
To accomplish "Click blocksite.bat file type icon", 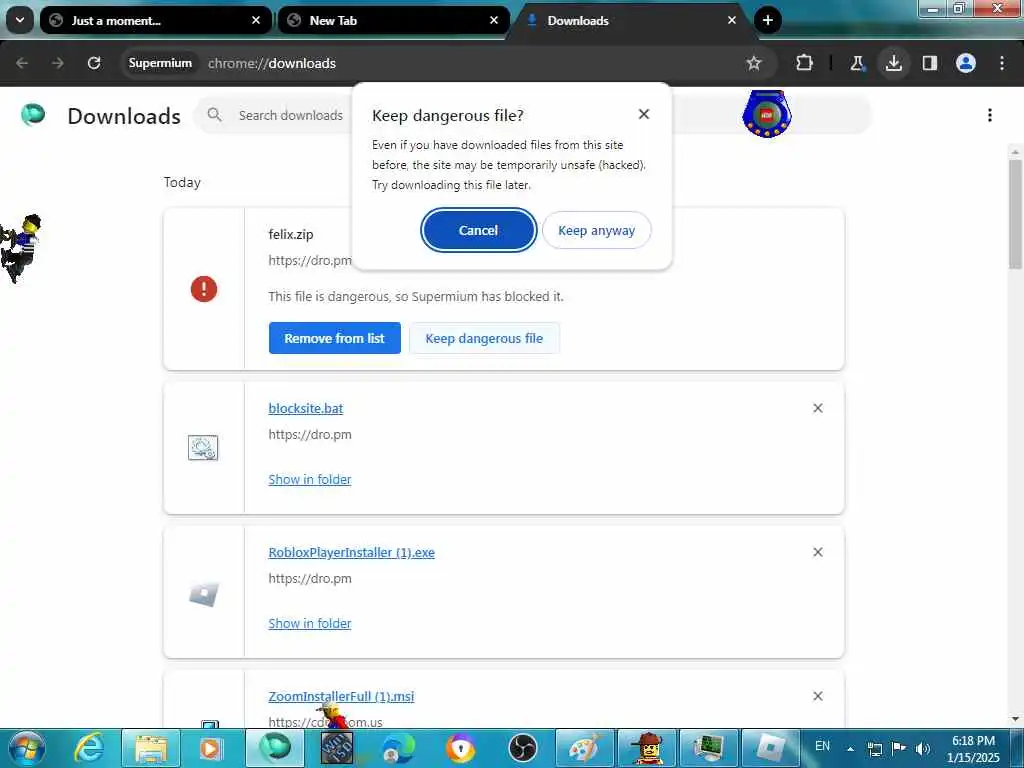I will point(203,447).
